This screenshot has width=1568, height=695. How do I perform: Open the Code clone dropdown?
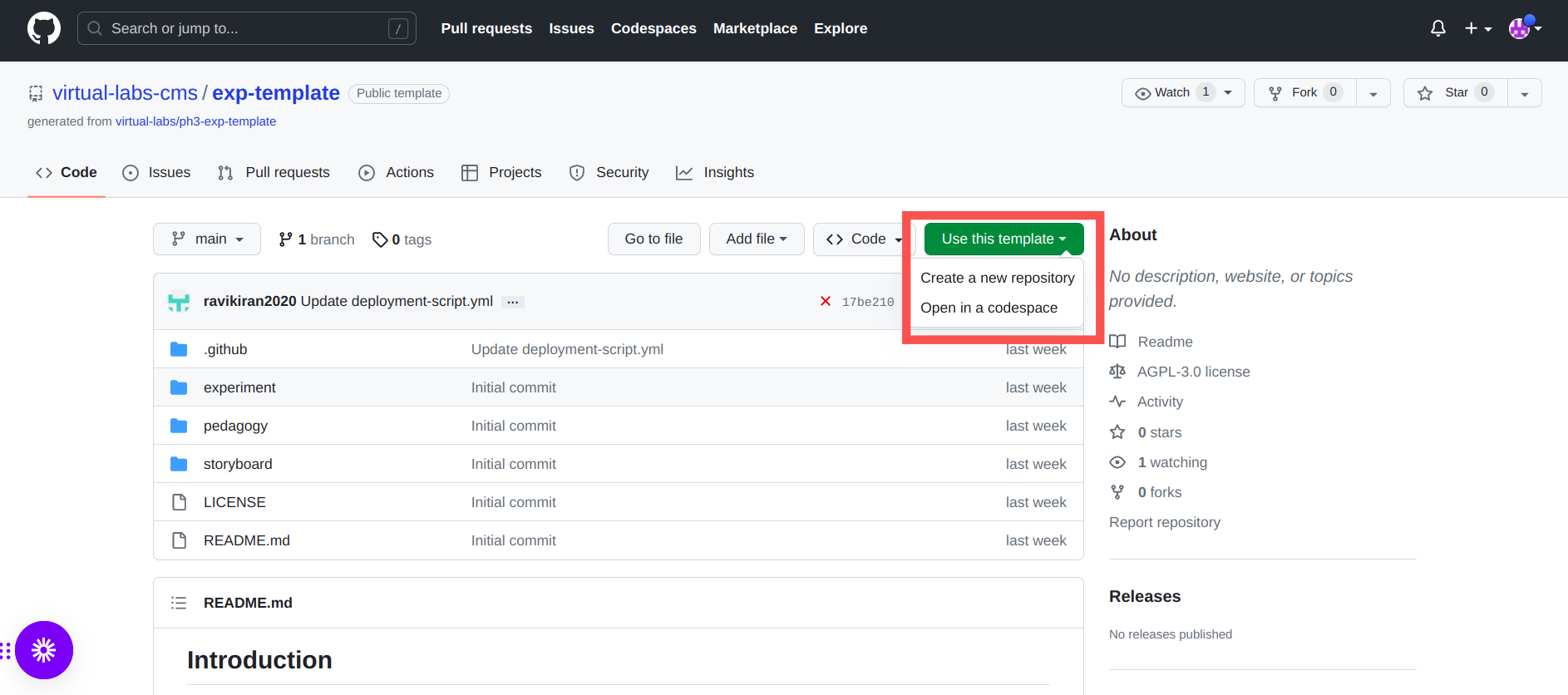click(x=863, y=239)
